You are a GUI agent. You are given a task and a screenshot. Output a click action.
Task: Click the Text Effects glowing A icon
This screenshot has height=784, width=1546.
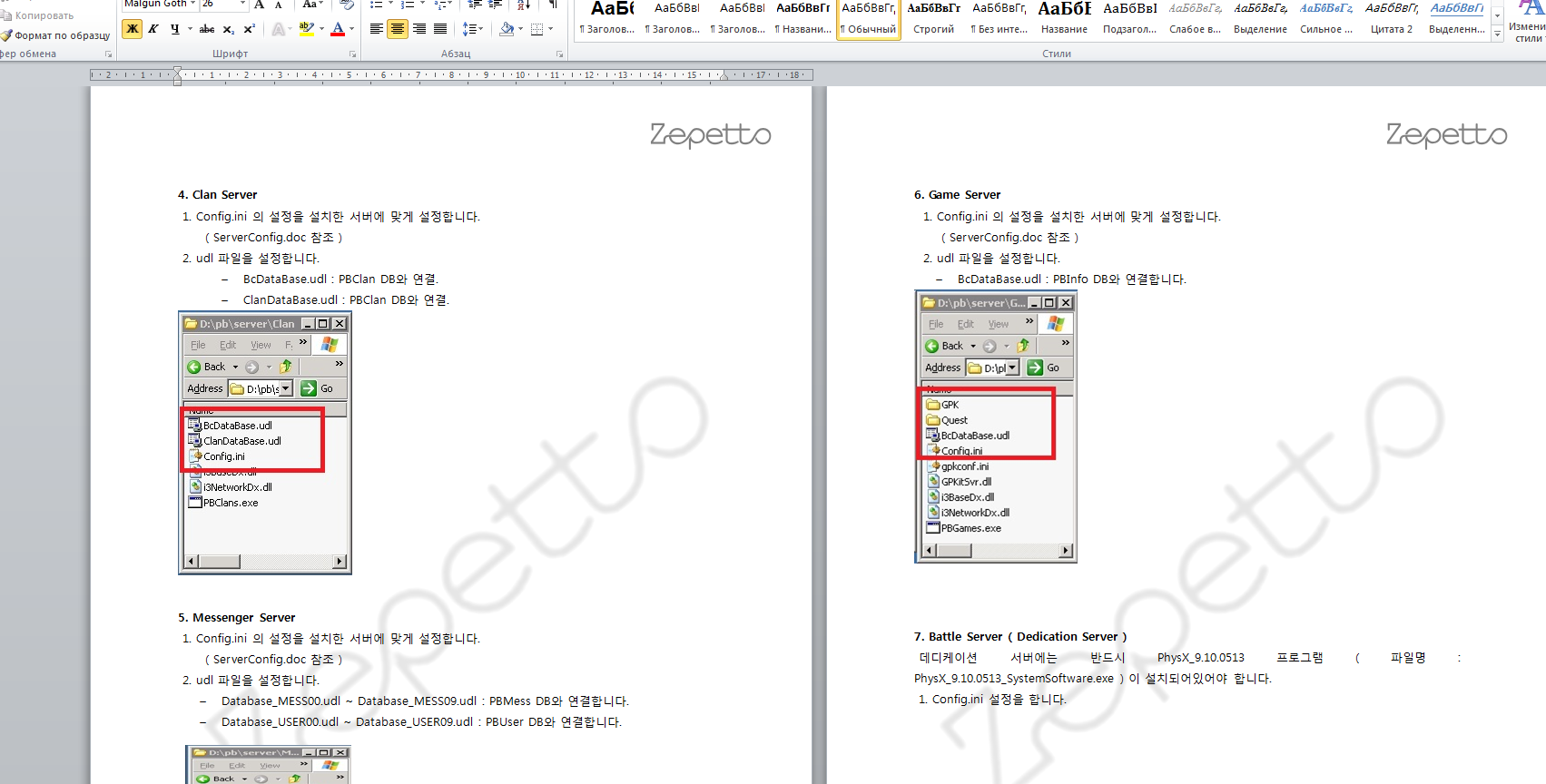pyautogui.click(x=279, y=29)
